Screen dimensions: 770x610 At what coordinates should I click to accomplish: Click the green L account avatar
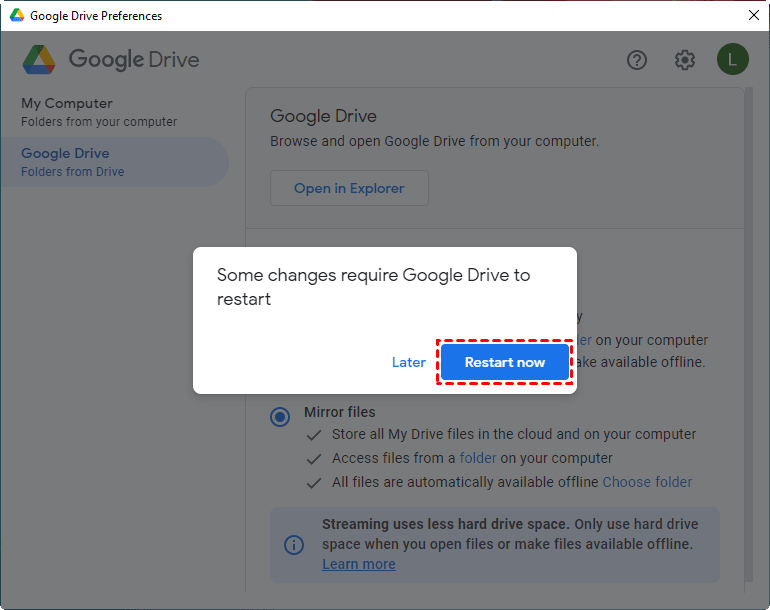coord(733,59)
